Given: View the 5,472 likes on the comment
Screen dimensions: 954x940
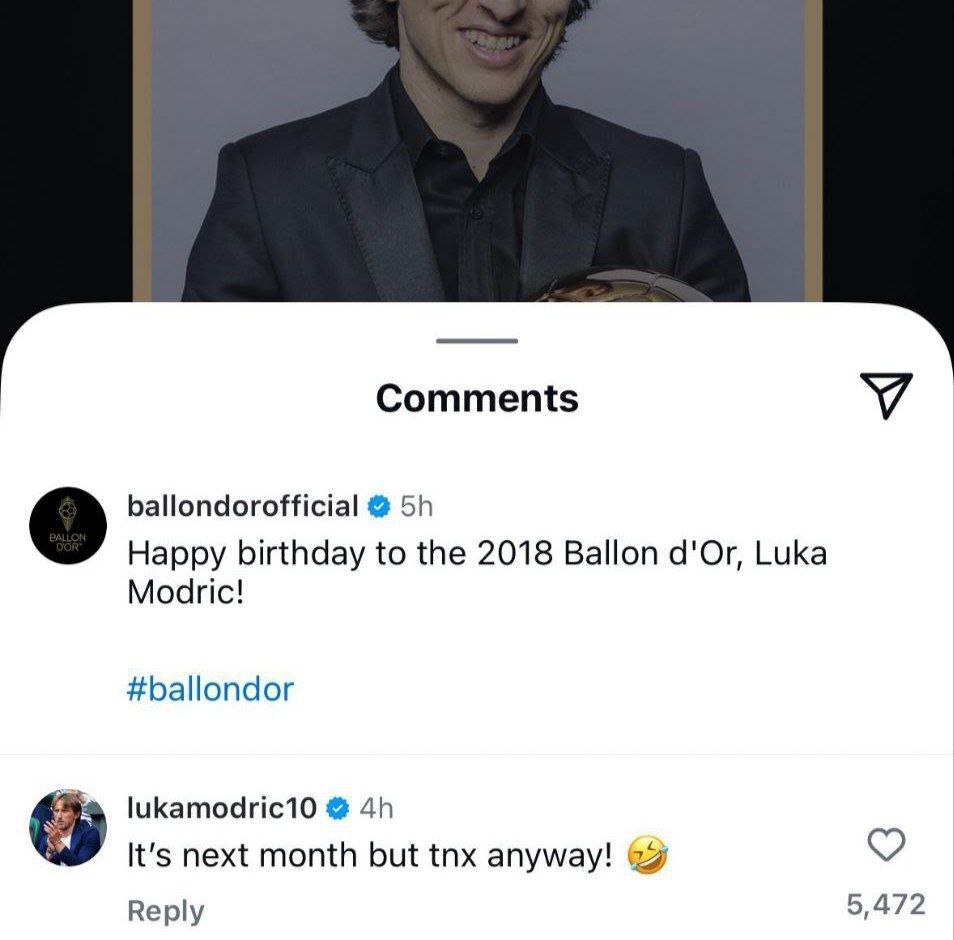Looking at the screenshot, I should 885,905.
